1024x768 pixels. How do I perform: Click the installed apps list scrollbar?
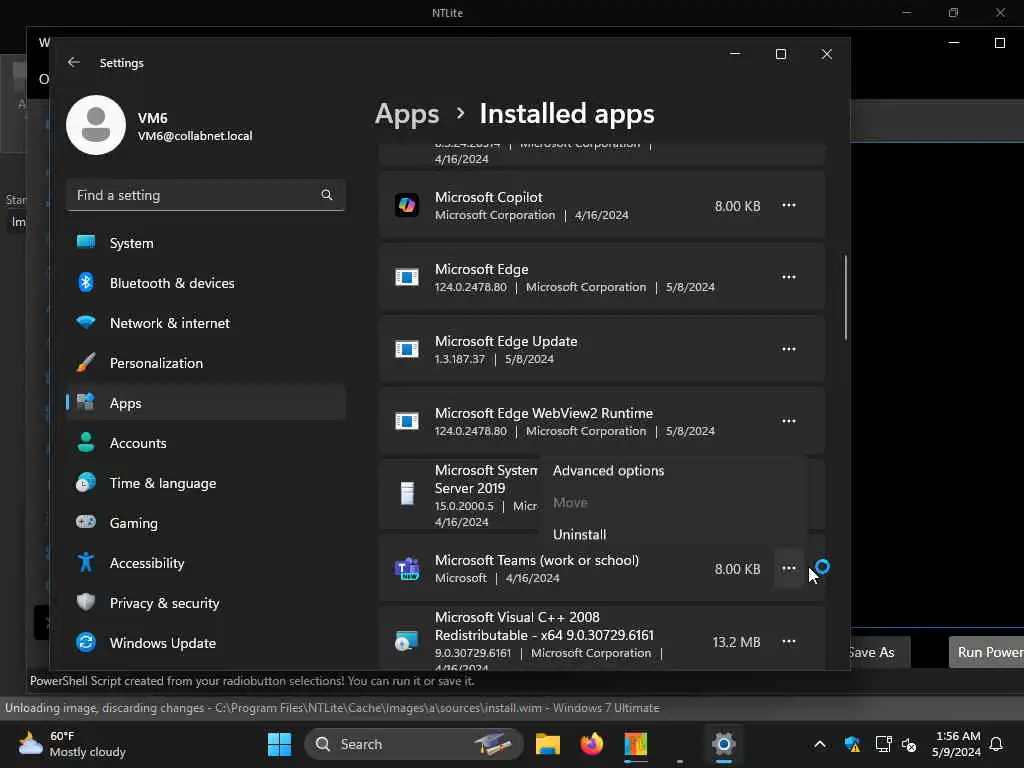[846, 297]
